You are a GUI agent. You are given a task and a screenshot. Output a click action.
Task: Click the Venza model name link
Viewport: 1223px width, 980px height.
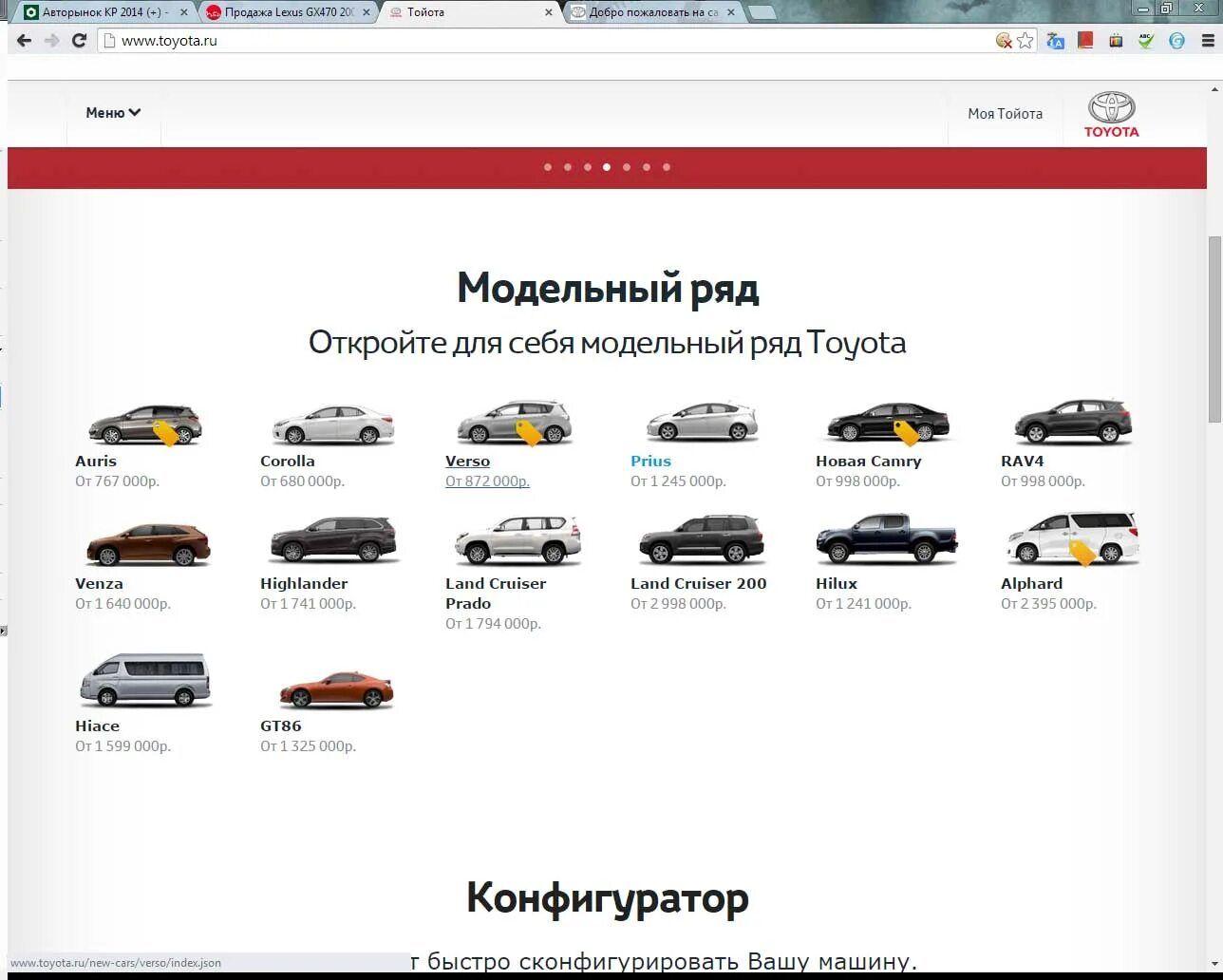click(x=99, y=584)
